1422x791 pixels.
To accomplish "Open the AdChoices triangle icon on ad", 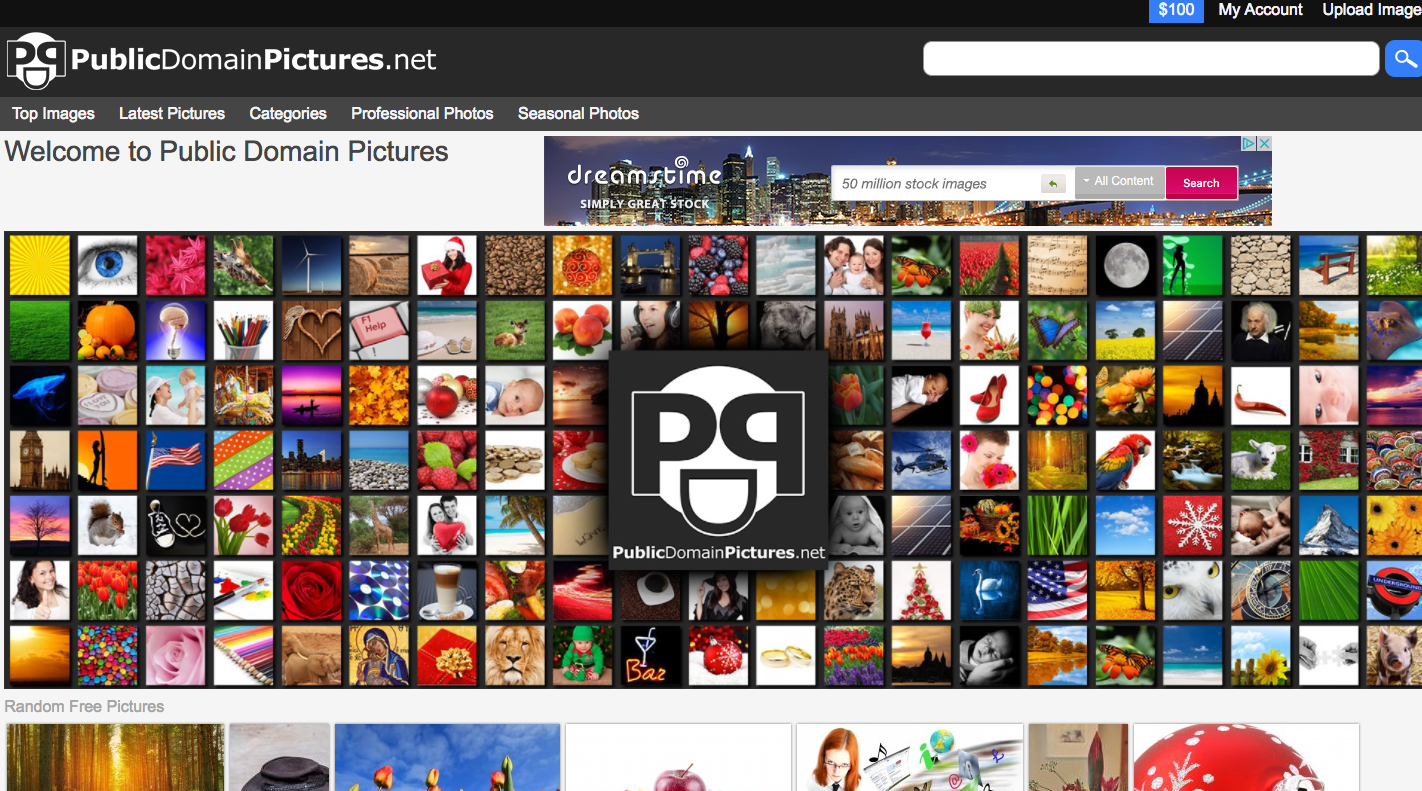I will (x=1249, y=144).
